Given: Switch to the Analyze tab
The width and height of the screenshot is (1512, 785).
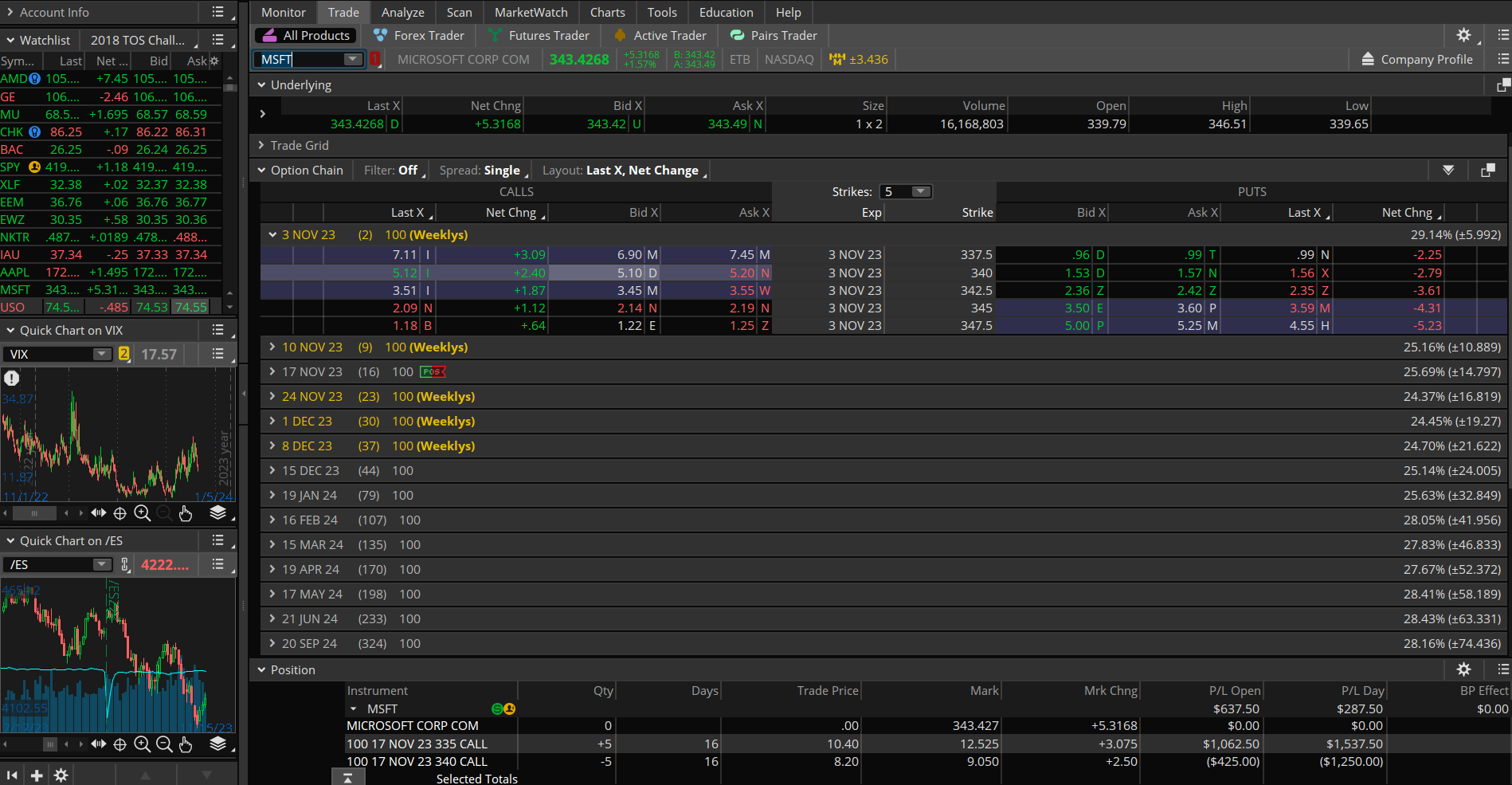Looking at the screenshot, I should coord(403,12).
